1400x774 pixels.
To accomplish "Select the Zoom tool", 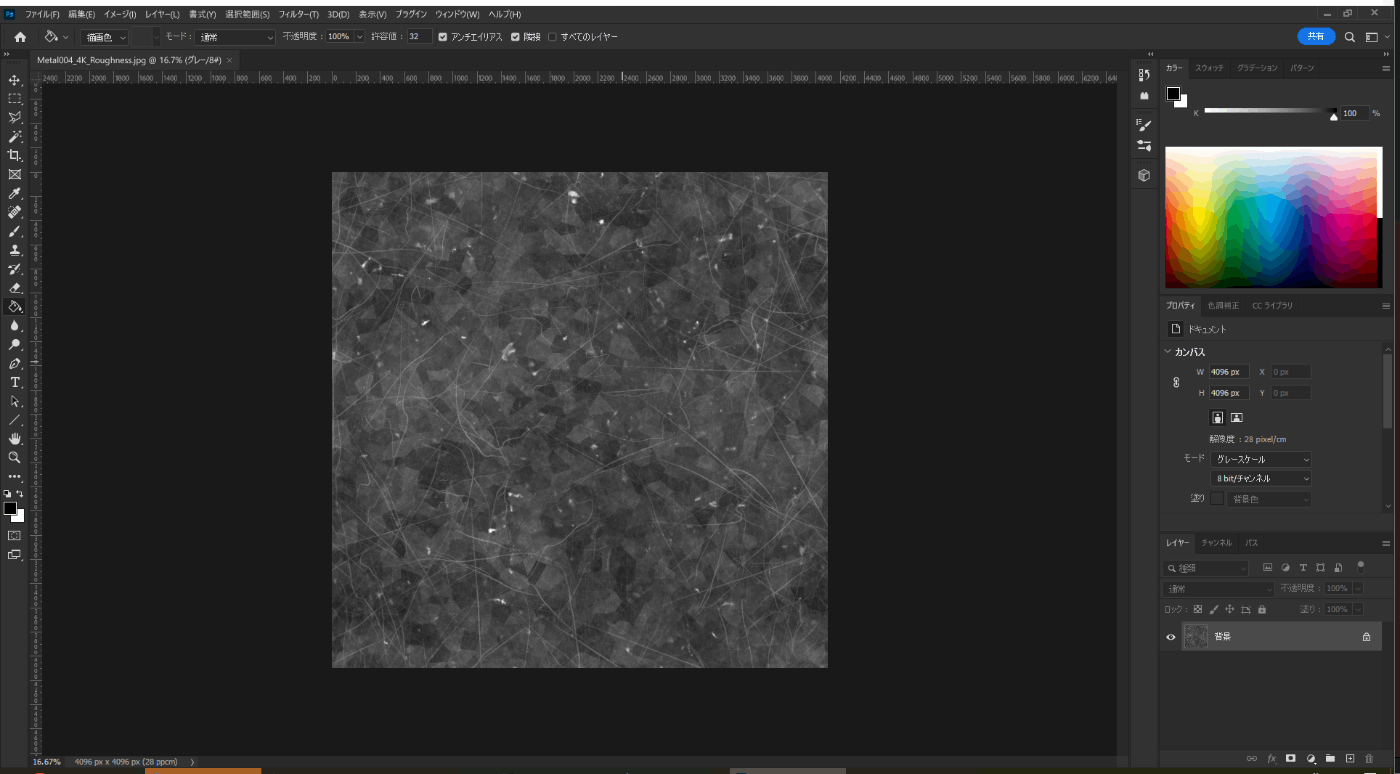I will tap(14, 457).
